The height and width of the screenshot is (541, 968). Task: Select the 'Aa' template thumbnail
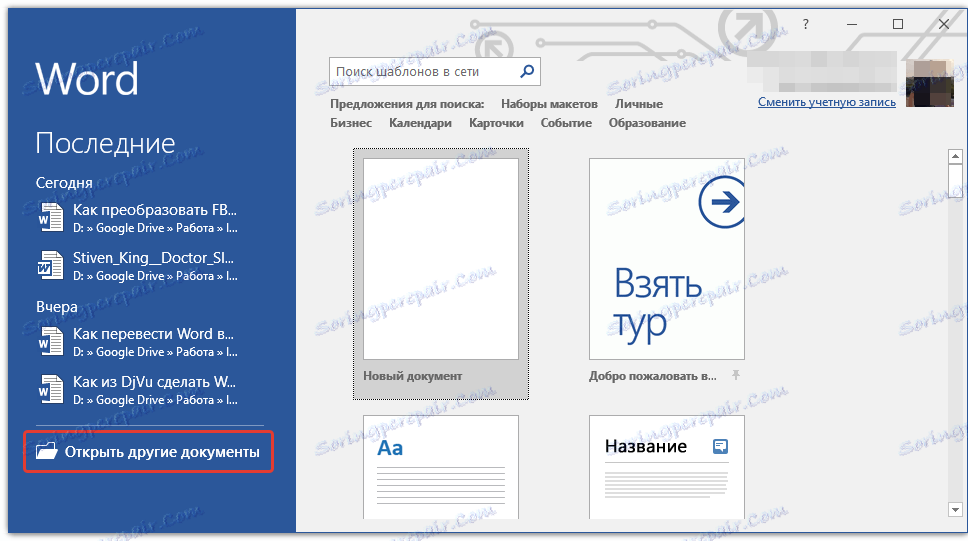tap(441, 467)
